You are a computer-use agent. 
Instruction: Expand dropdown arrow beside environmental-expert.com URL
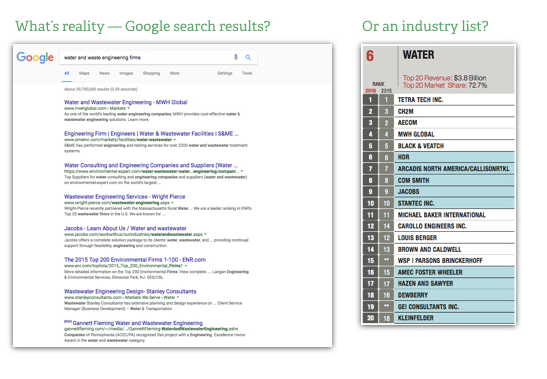[242, 171]
